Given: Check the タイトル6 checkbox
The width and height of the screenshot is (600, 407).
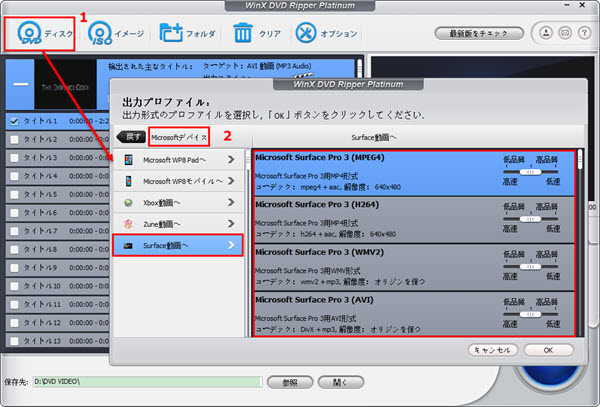Looking at the screenshot, I should [14, 213].
